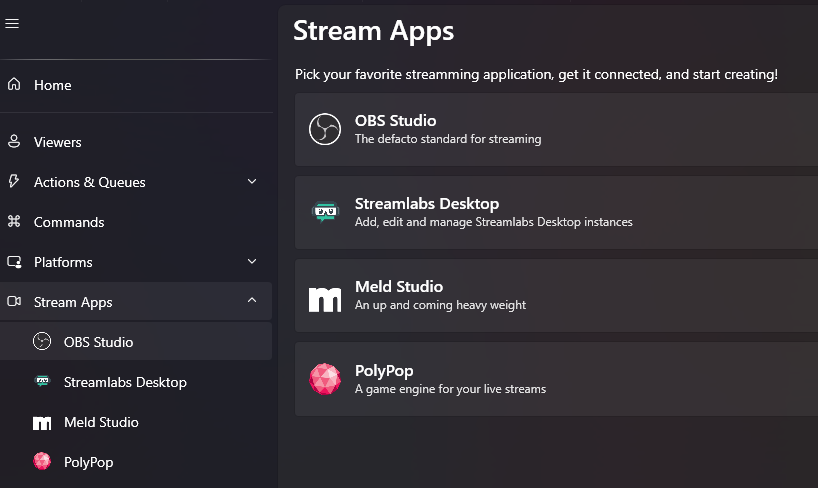This screenshot has width=818, height=488.
Task: Expand the Actions & Queues chevron
Action: tap(252, 181)
